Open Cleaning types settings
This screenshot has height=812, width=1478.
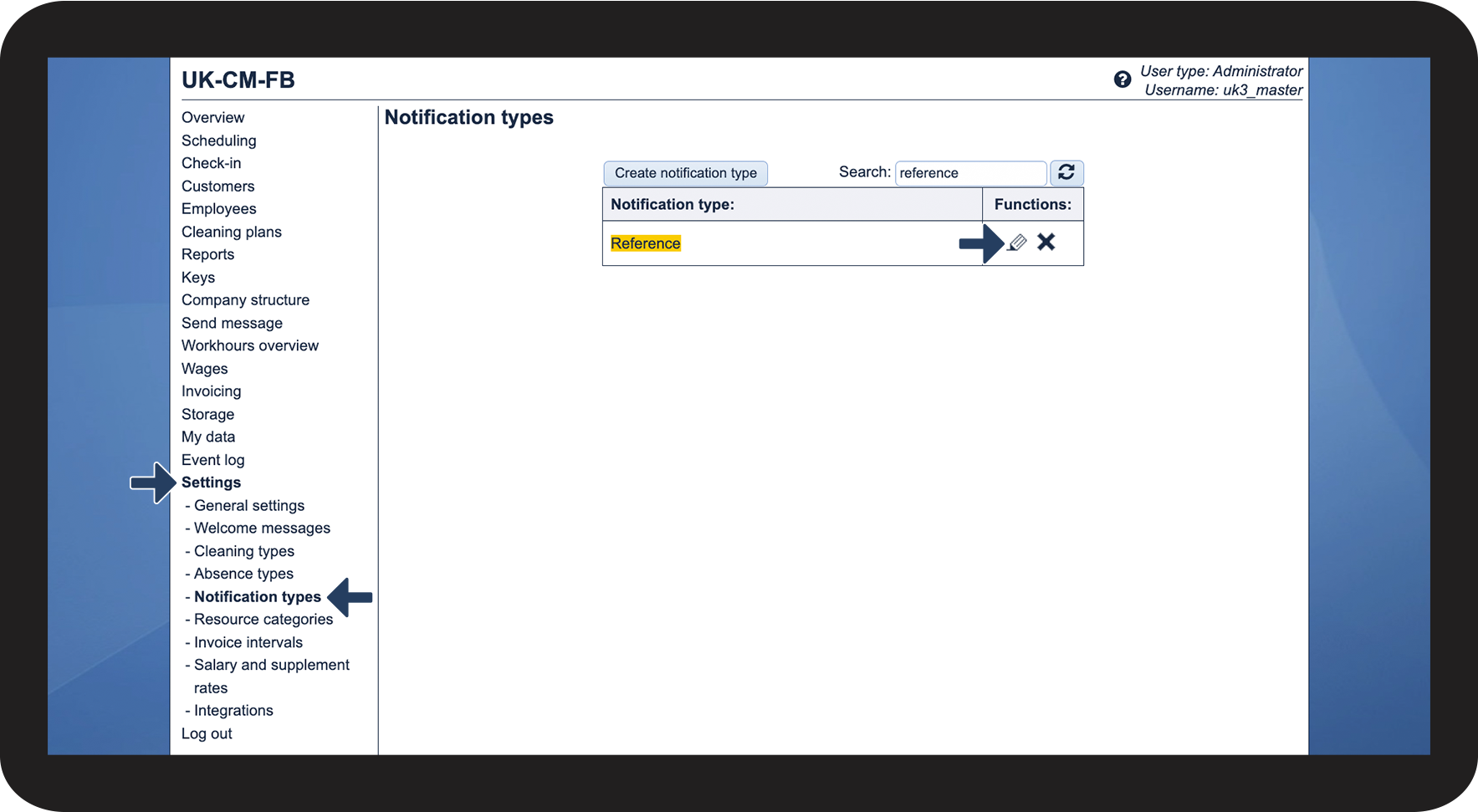coord(244,551)
